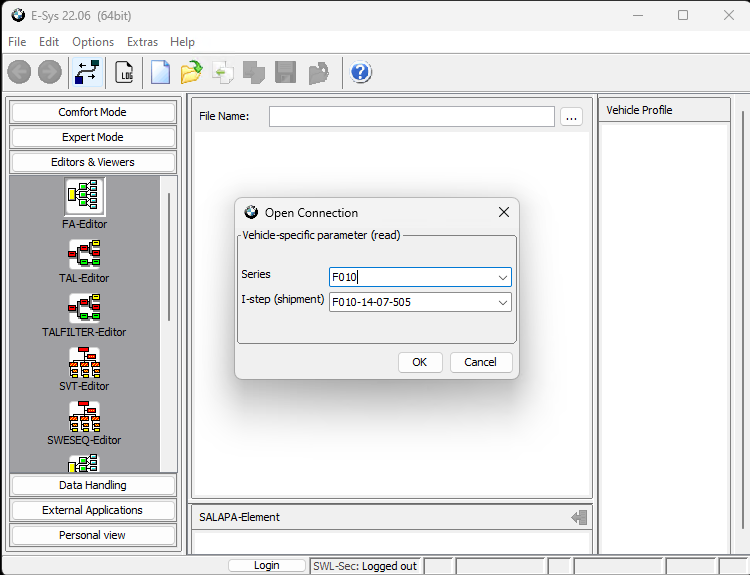This screenshot has width=750, height=575.
Task: Click the New document toolbar icon
Action: [160, 72]
